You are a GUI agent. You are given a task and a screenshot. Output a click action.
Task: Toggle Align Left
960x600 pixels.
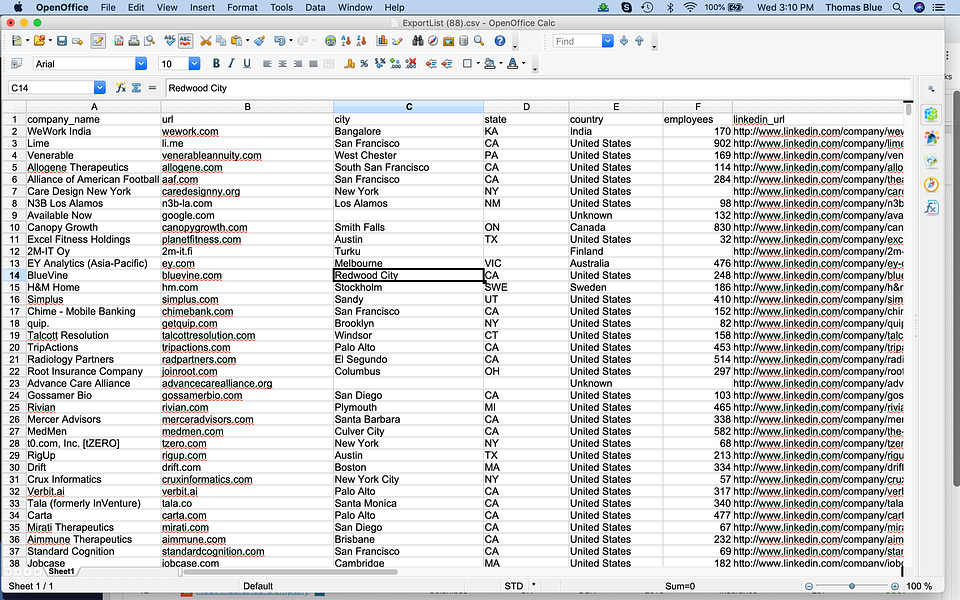(x=267, y=63)
